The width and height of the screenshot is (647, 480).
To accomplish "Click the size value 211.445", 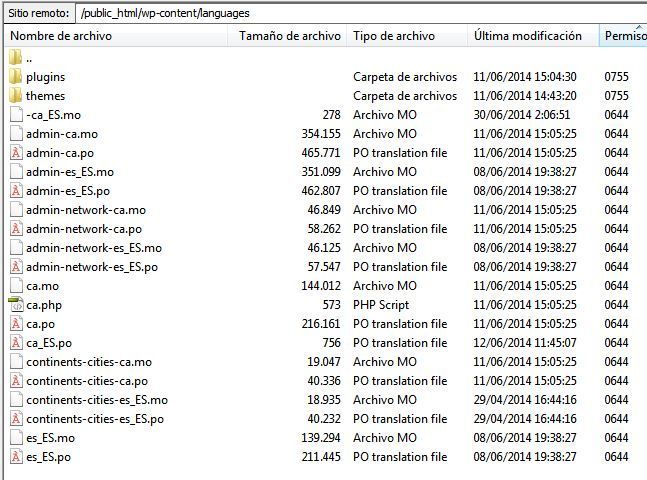I will click(x=321, y=456).
